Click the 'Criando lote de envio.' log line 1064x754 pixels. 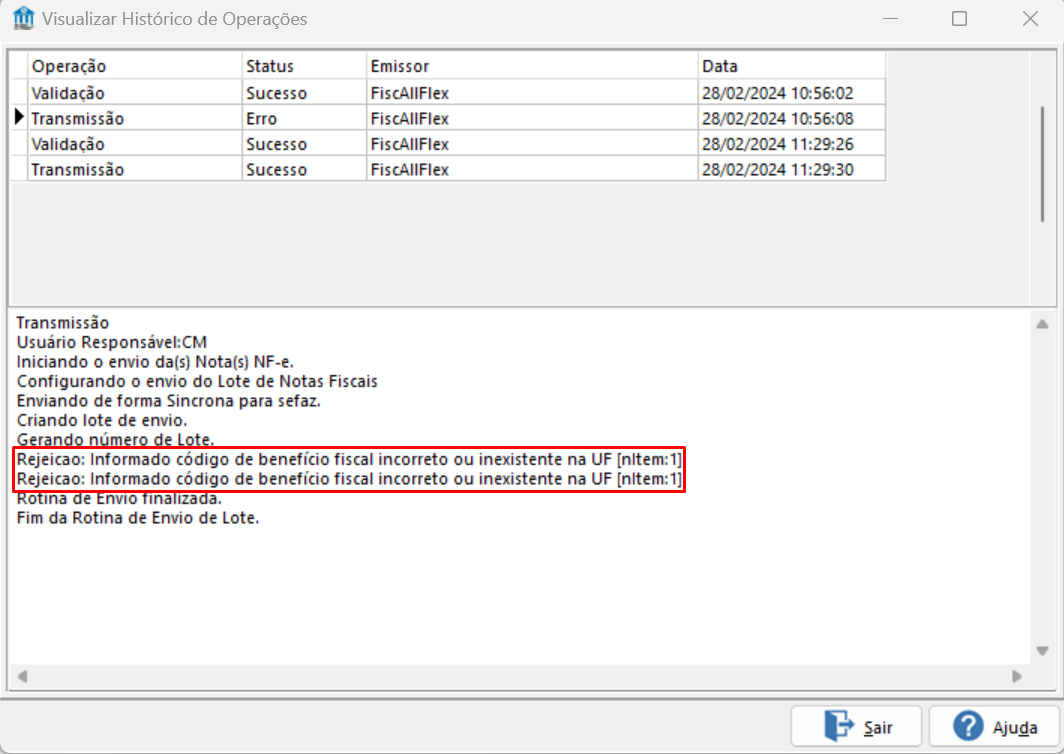[102, 420]
